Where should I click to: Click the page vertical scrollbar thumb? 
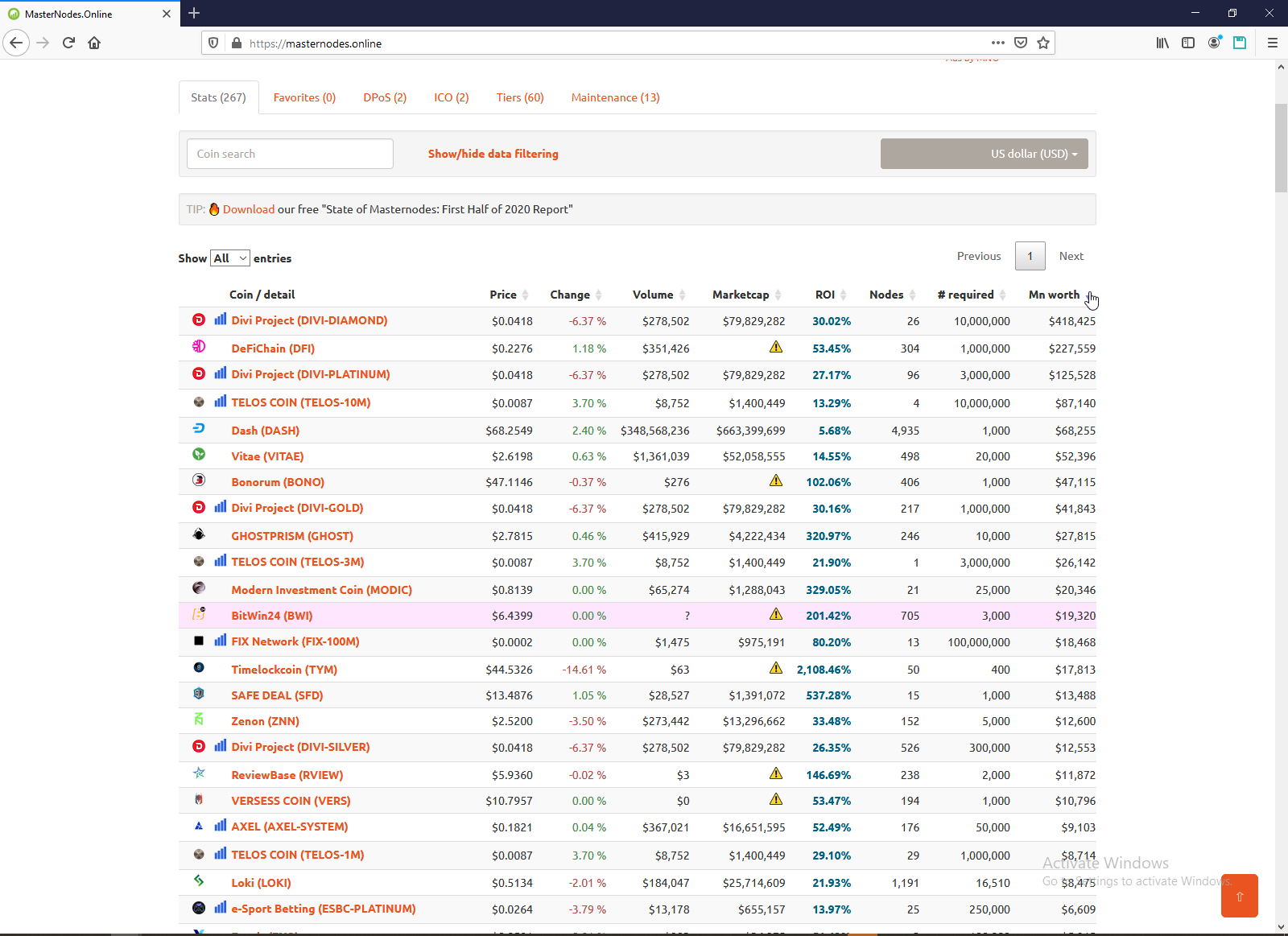[x=1281, y=148]
